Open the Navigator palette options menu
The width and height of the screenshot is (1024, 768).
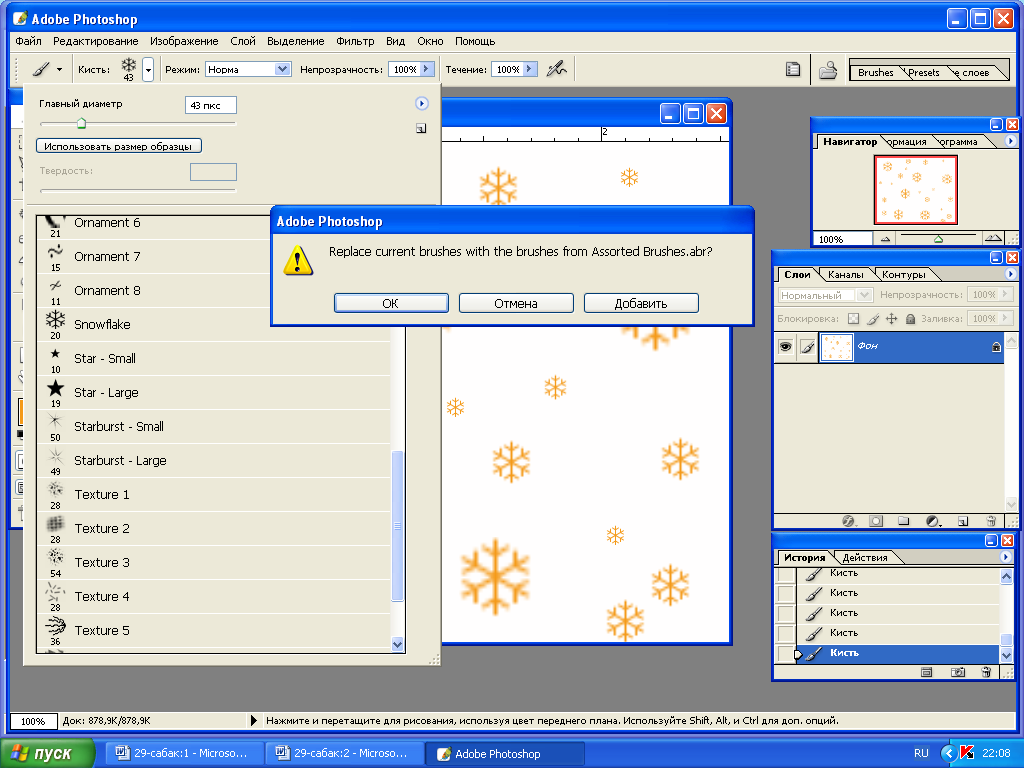(1010, 141)
